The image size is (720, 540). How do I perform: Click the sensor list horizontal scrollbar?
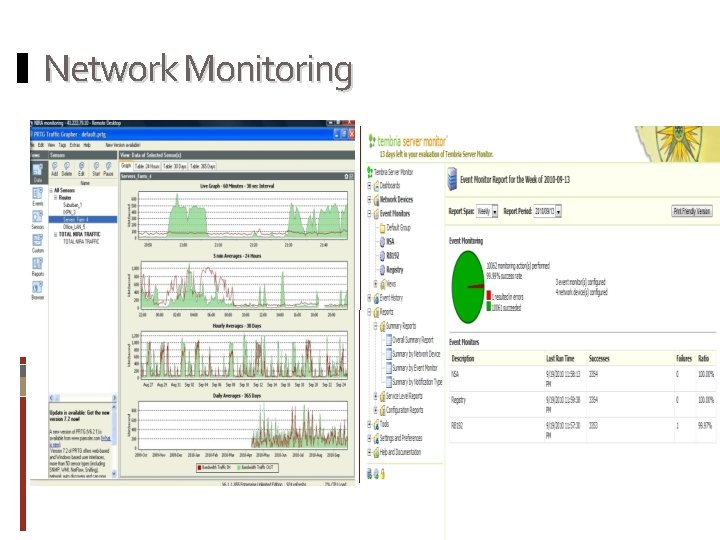(x=83, y=398)
